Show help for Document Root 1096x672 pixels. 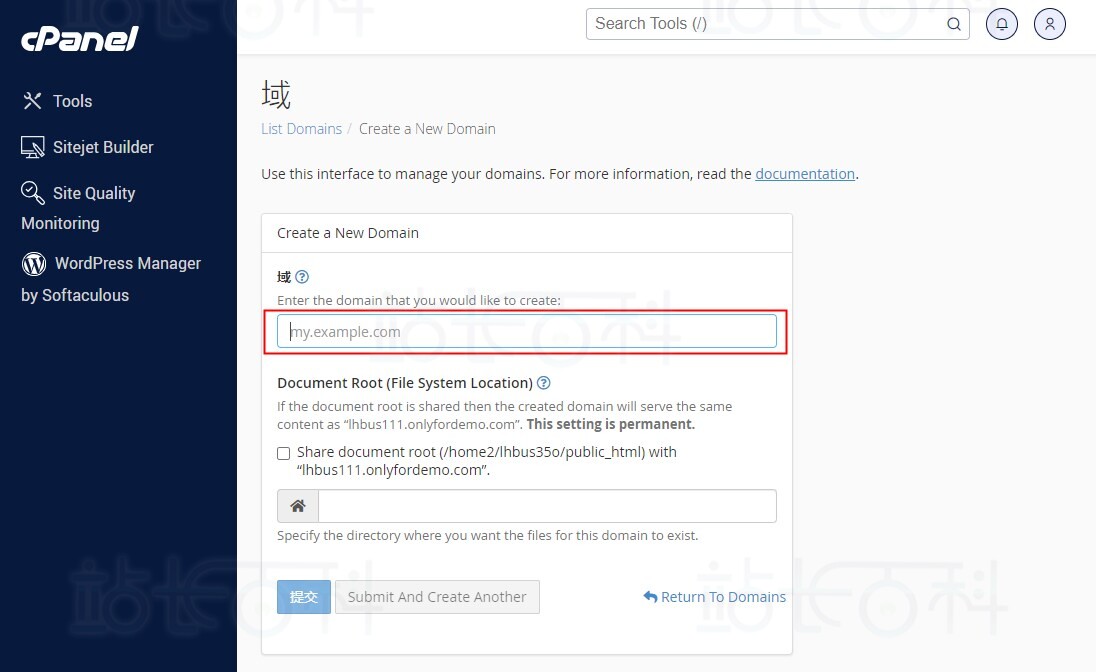[544, 383]
